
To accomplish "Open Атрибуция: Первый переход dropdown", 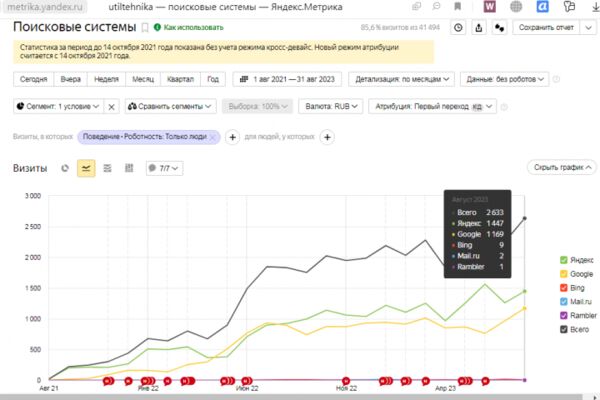I will point(432,106).
